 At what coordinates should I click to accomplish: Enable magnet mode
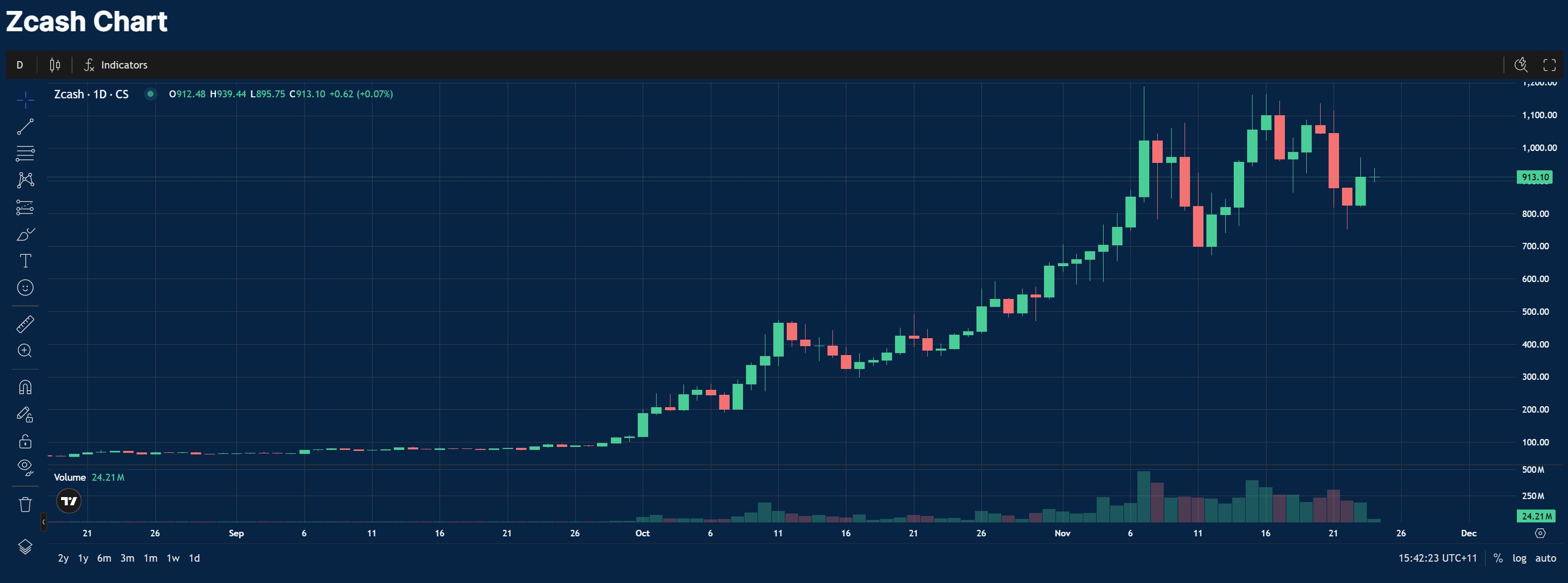[24, 387]
